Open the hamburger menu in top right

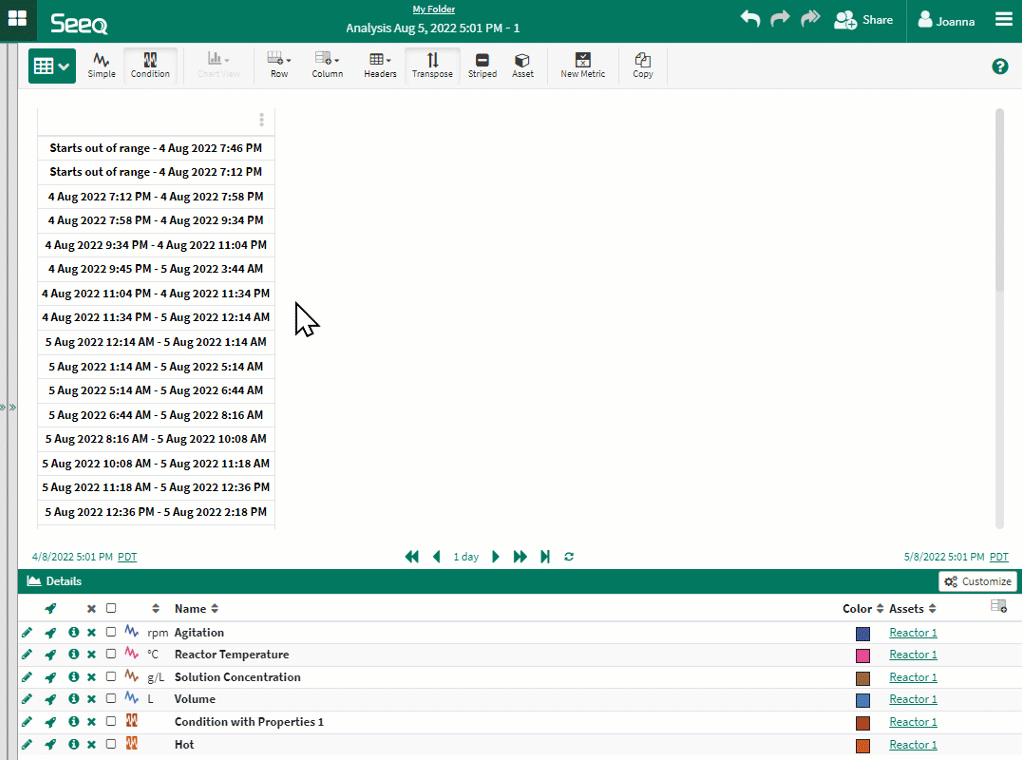point(1003,20)
